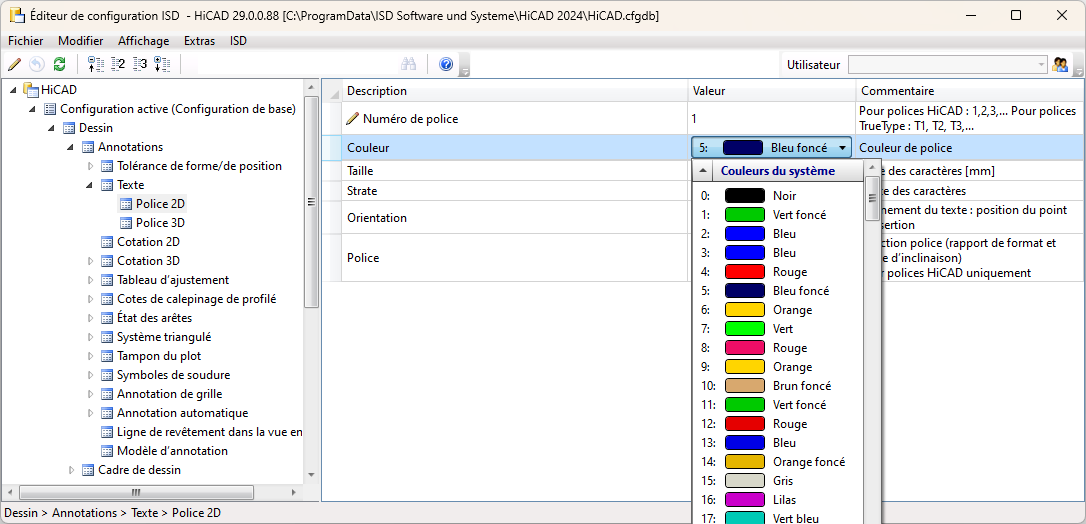Open the Utilisateur combo box
This screenshot has height=524, width=1086.
948,64
